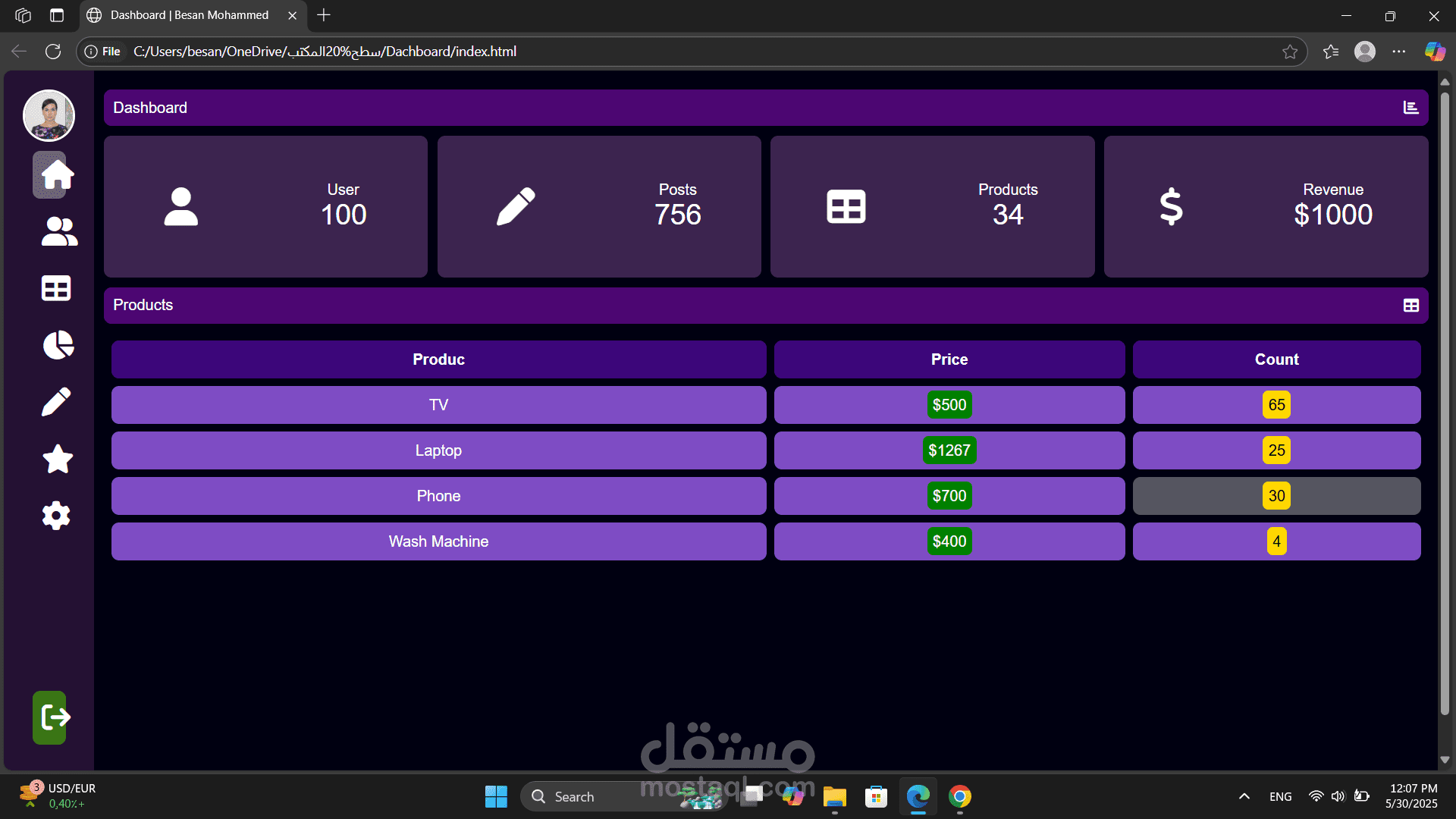Click the $700 price badge
This screenshot has height=819, width=1456.
(x=949, y=496)
